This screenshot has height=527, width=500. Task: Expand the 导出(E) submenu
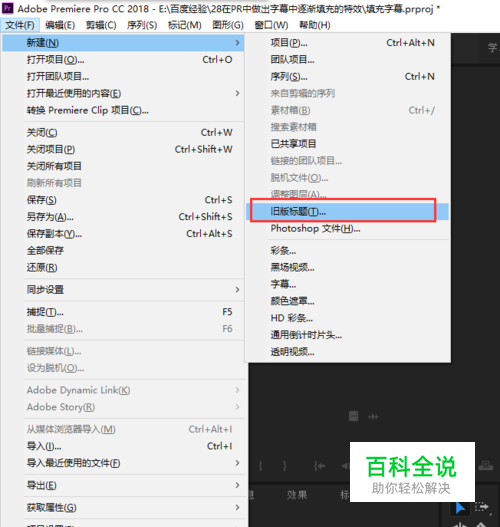pos(123,485)
